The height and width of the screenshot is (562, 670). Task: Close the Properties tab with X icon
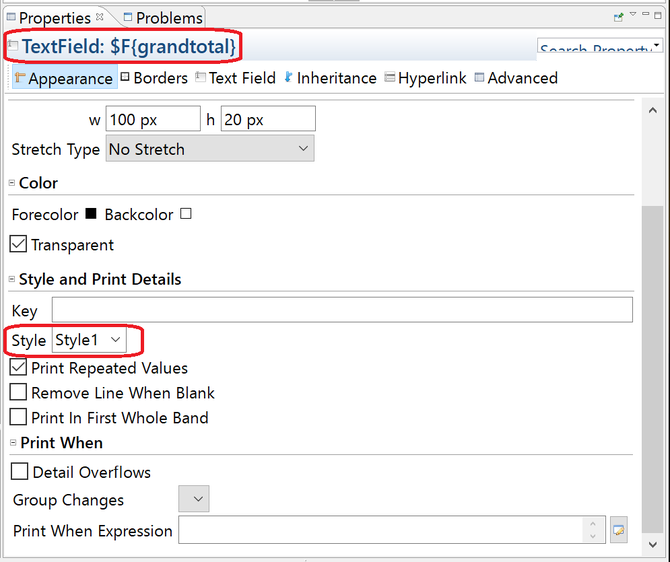point(100,17)
